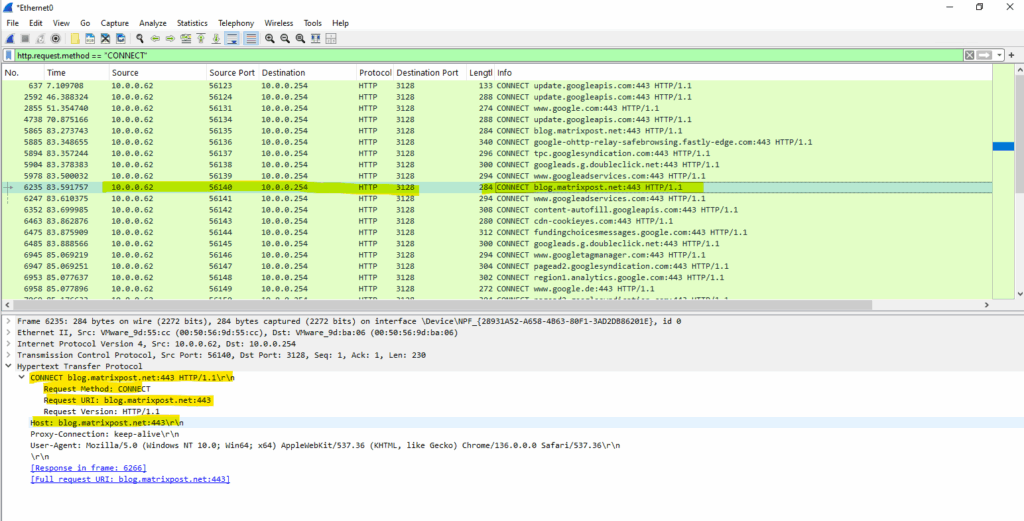Screen dimensions: 1024x521
Task: Select packet 6945 www.googletagmanager.com
Action: point(496,255)
